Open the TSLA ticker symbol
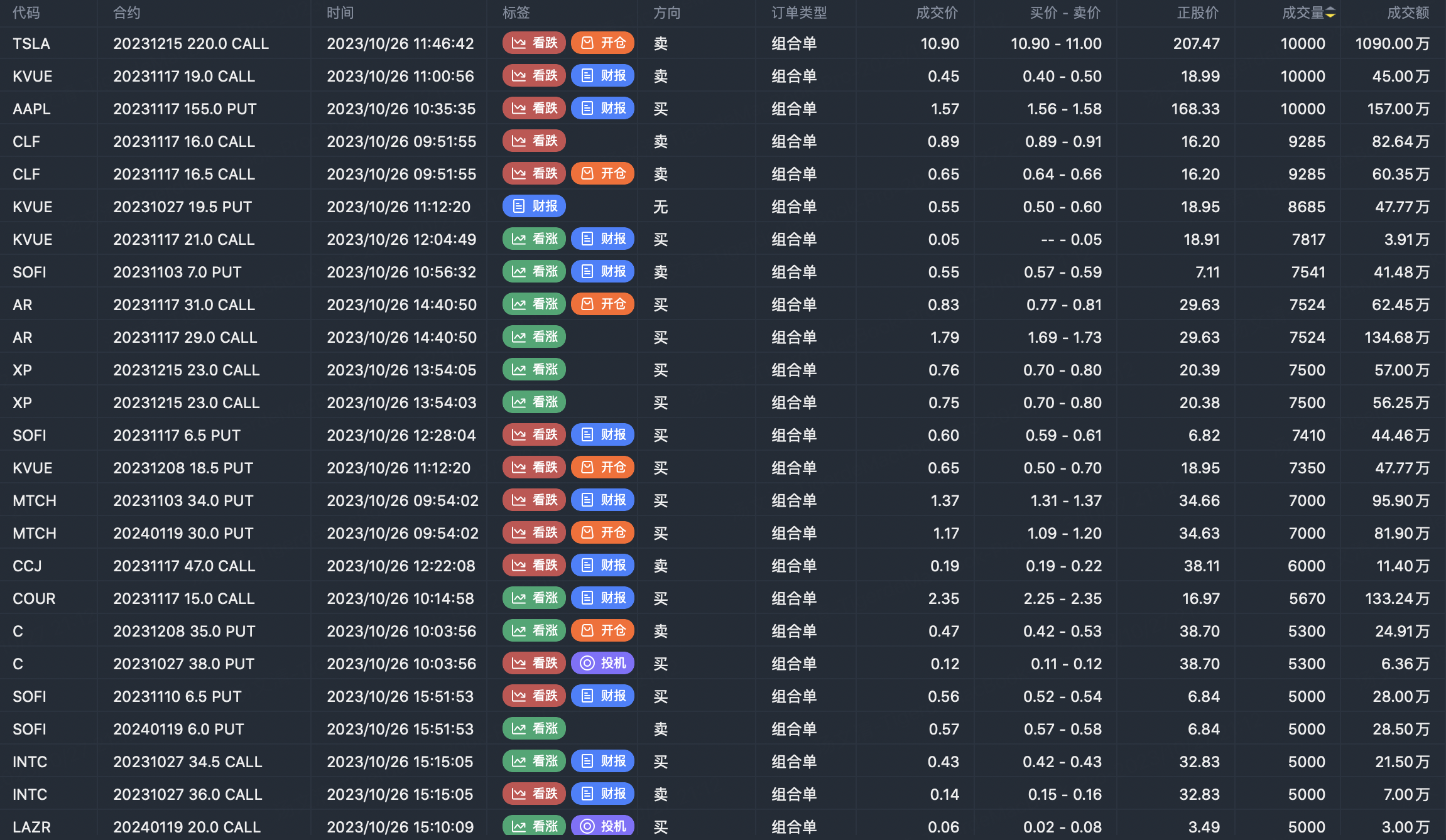Image resolution: width=1446 pixels, height=840 pixels. 31,43
